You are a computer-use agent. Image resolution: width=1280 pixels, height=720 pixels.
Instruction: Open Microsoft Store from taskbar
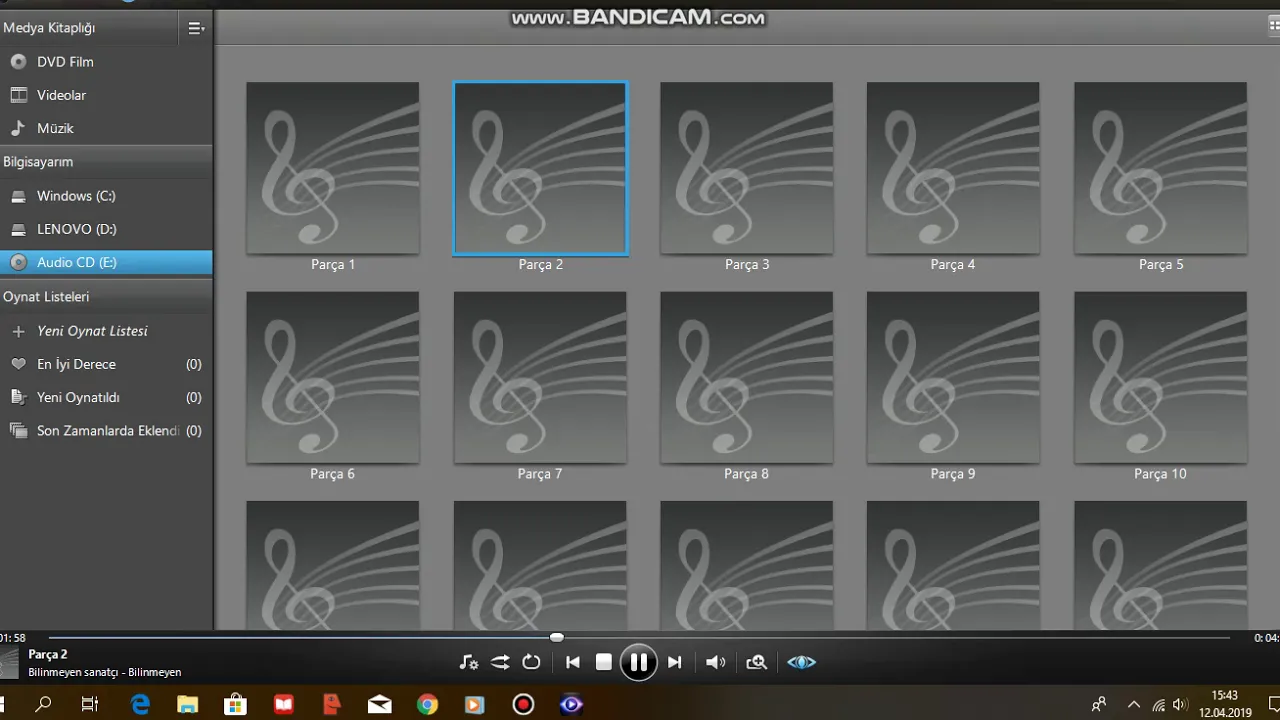coord(235,704)
